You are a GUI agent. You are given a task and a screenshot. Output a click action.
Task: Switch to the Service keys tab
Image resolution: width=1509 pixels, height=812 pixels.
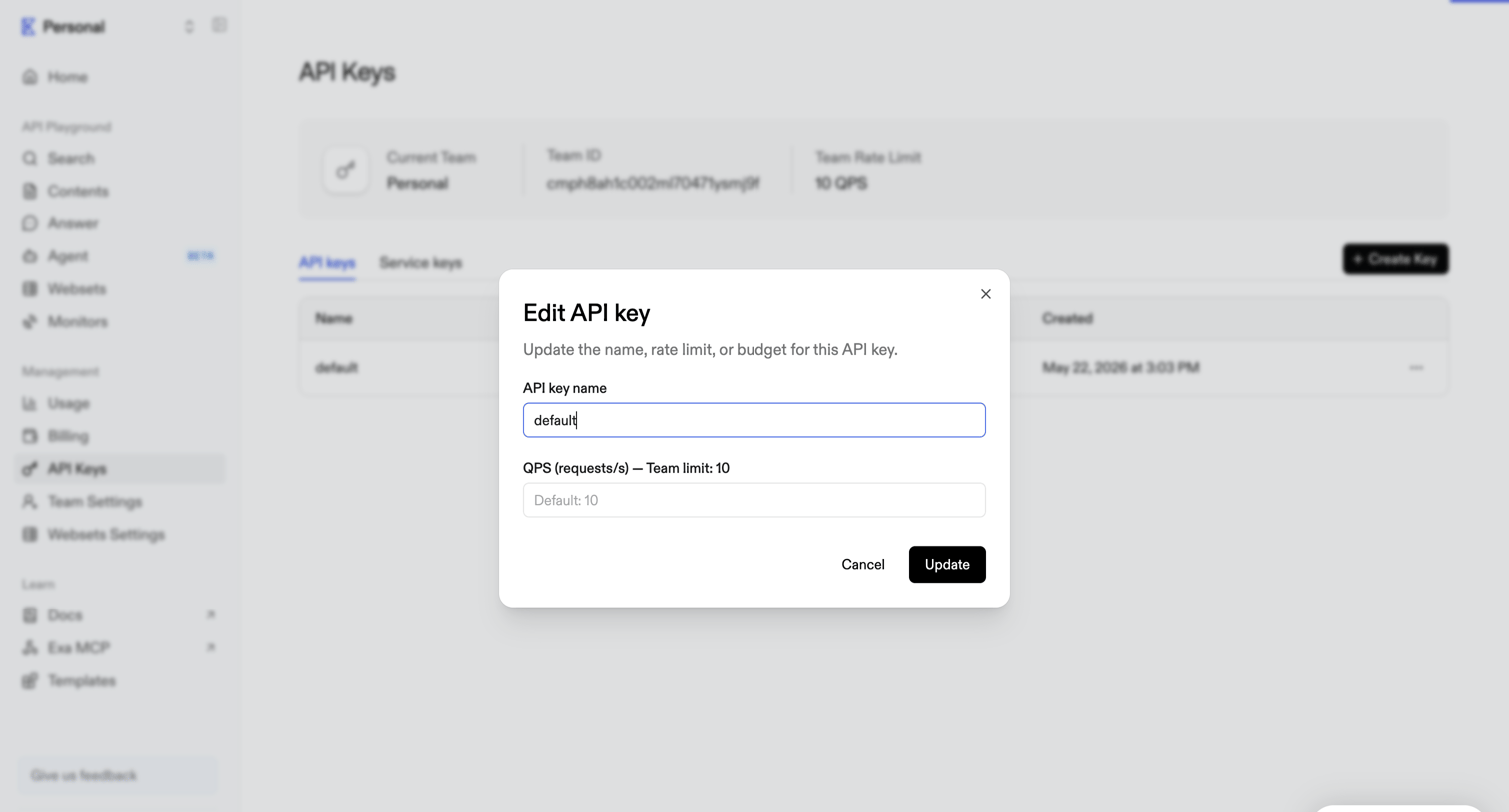[x=420, y=263]
